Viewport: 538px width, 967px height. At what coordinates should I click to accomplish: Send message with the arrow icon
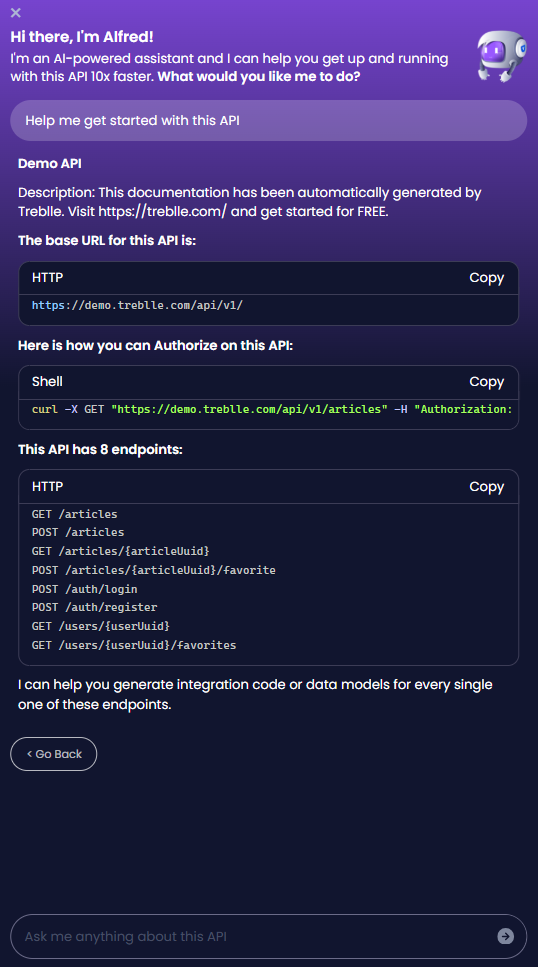505,936
